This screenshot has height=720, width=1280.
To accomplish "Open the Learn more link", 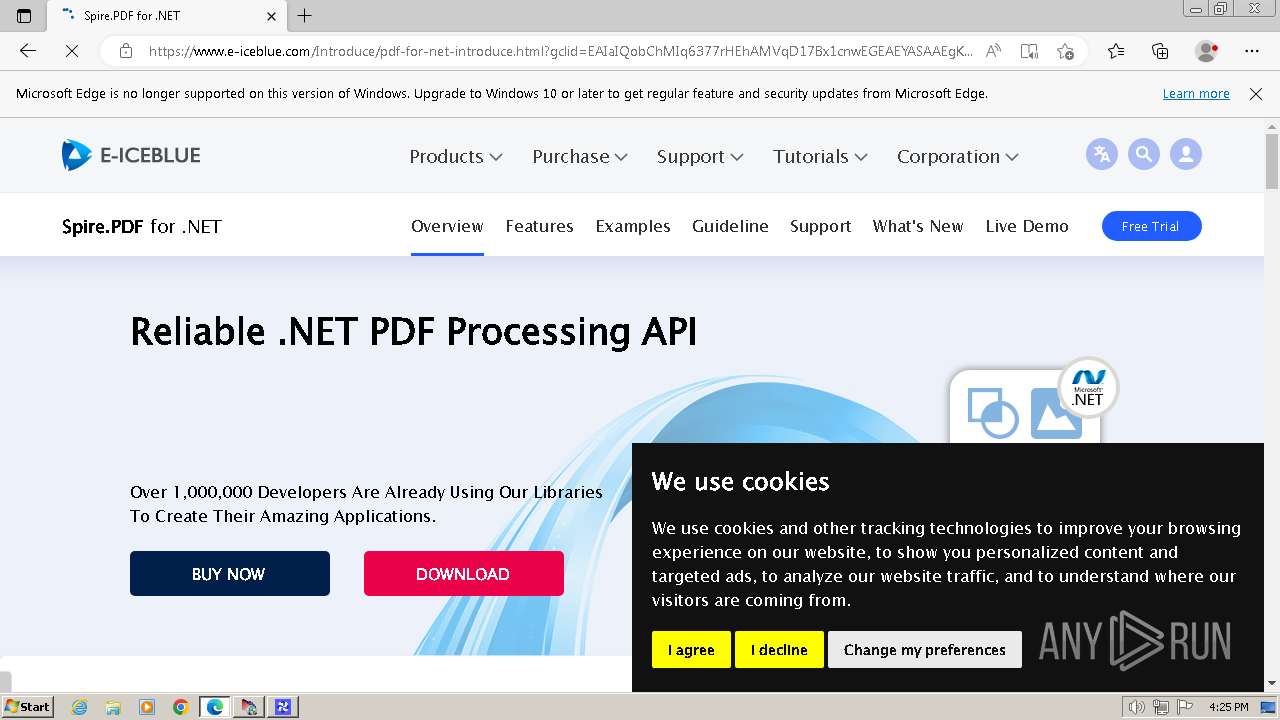I will click(x=1196, y=93).
